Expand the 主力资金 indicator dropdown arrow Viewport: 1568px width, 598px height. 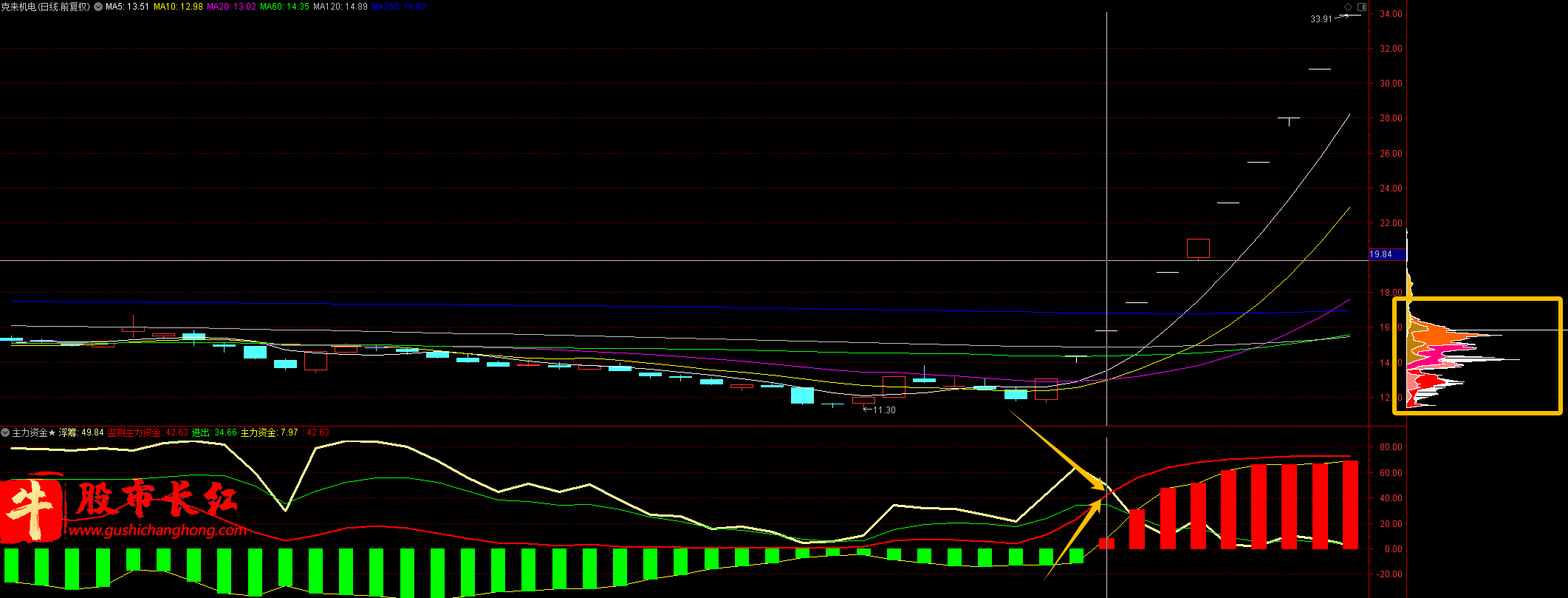point(5,432)
